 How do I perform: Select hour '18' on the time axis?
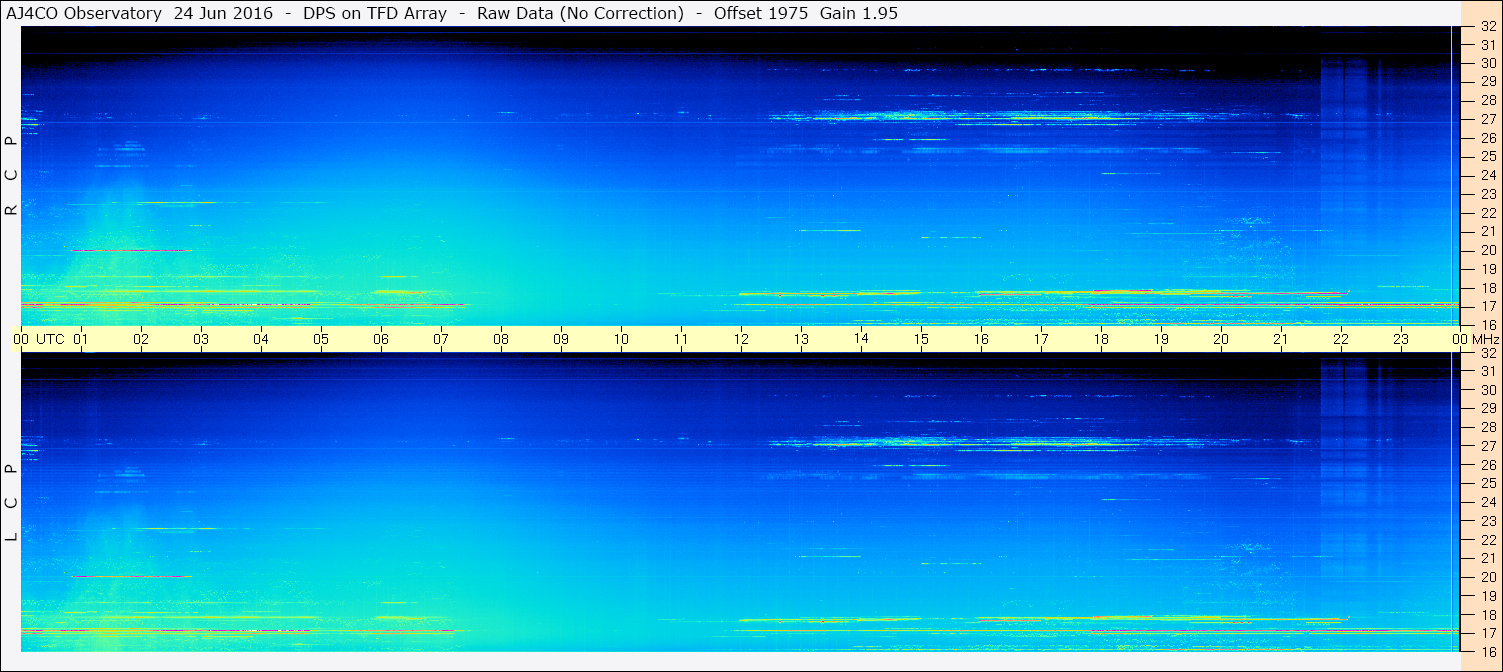tap(1101, 339)
